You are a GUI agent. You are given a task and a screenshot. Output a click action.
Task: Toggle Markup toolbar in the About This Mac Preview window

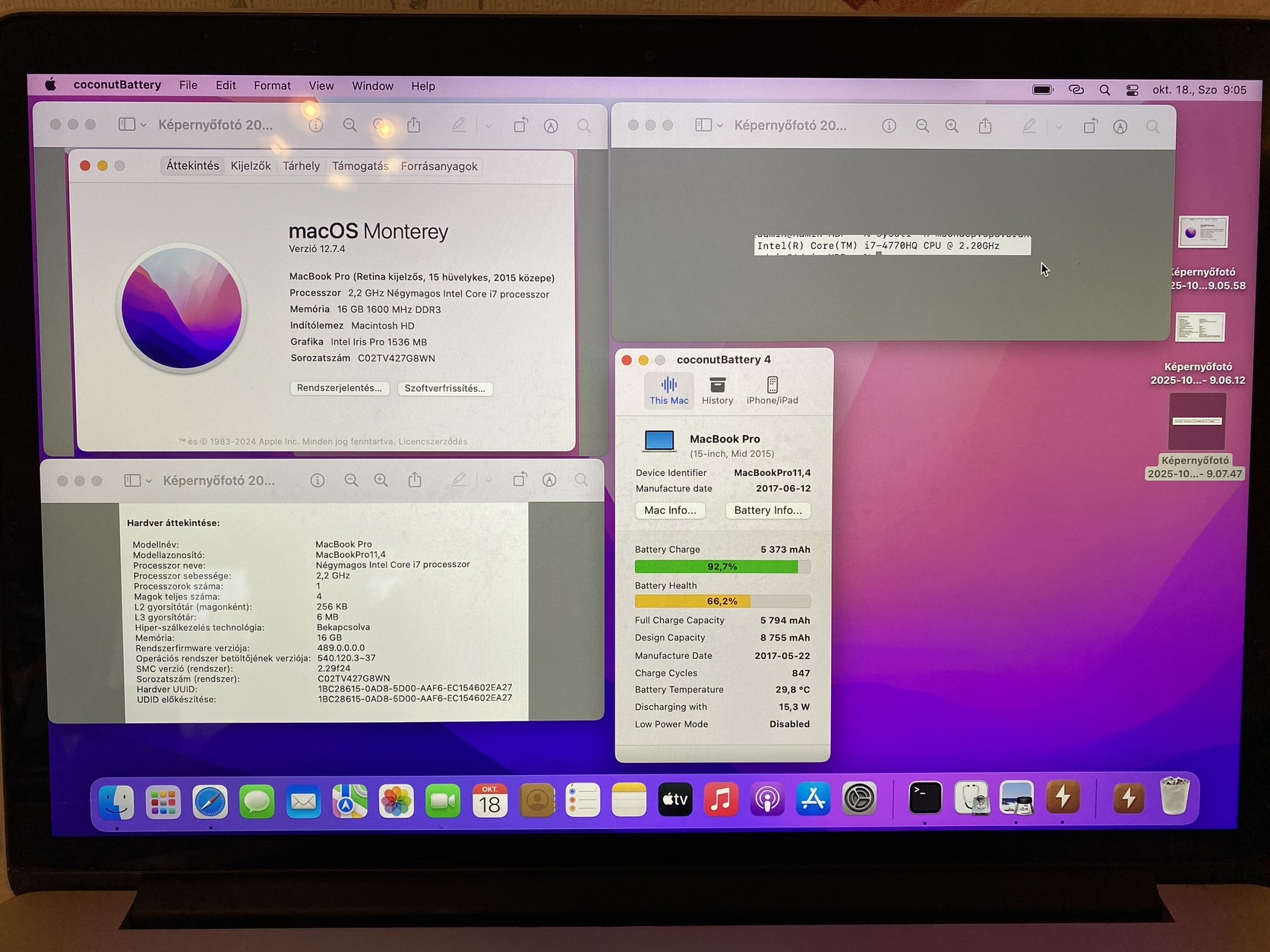tap(551, 126)
